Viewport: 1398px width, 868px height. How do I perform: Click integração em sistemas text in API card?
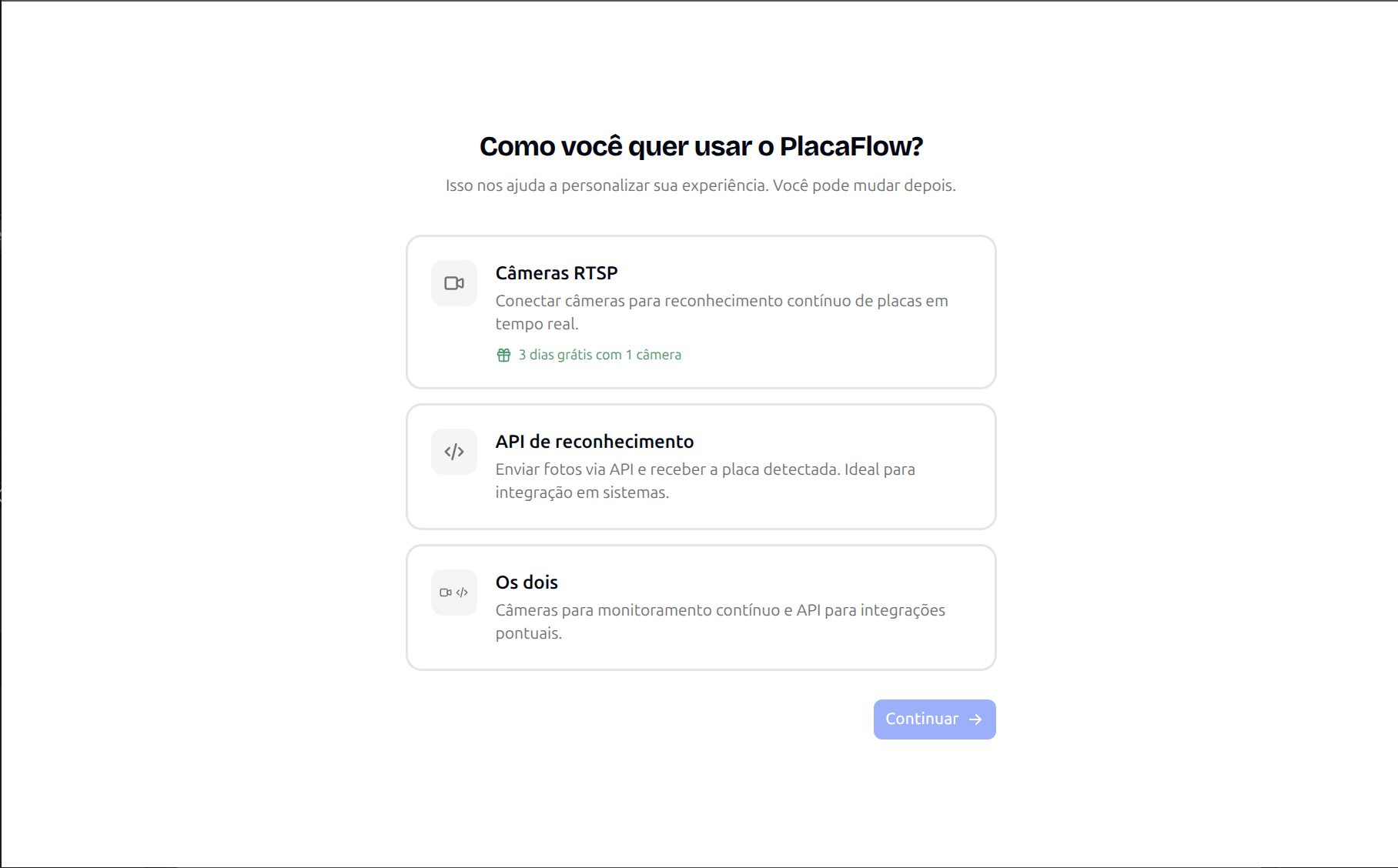coord(582,492)
